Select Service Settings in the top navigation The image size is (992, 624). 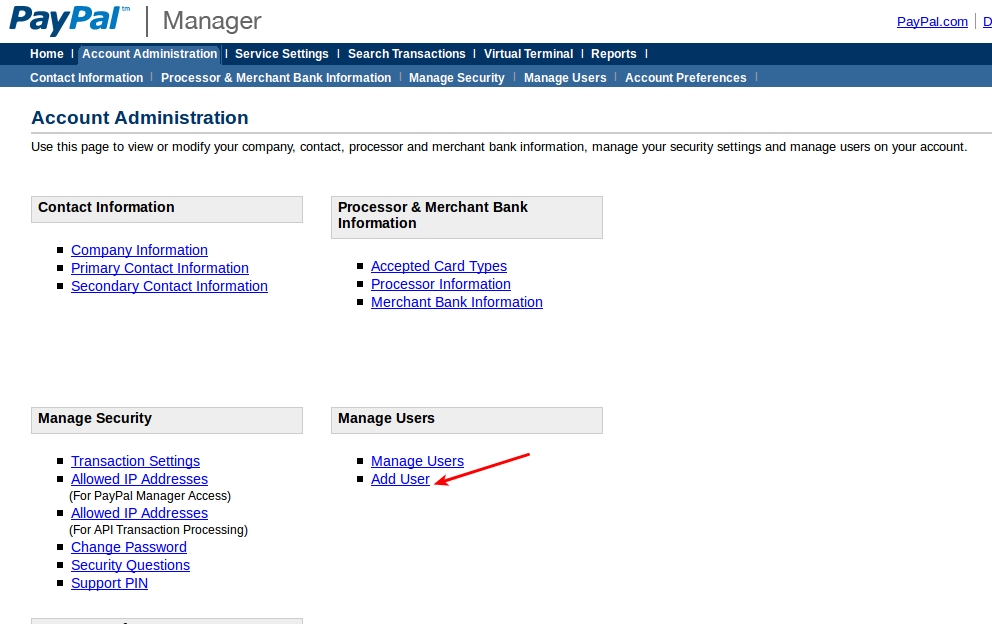[x=281, y=54]
